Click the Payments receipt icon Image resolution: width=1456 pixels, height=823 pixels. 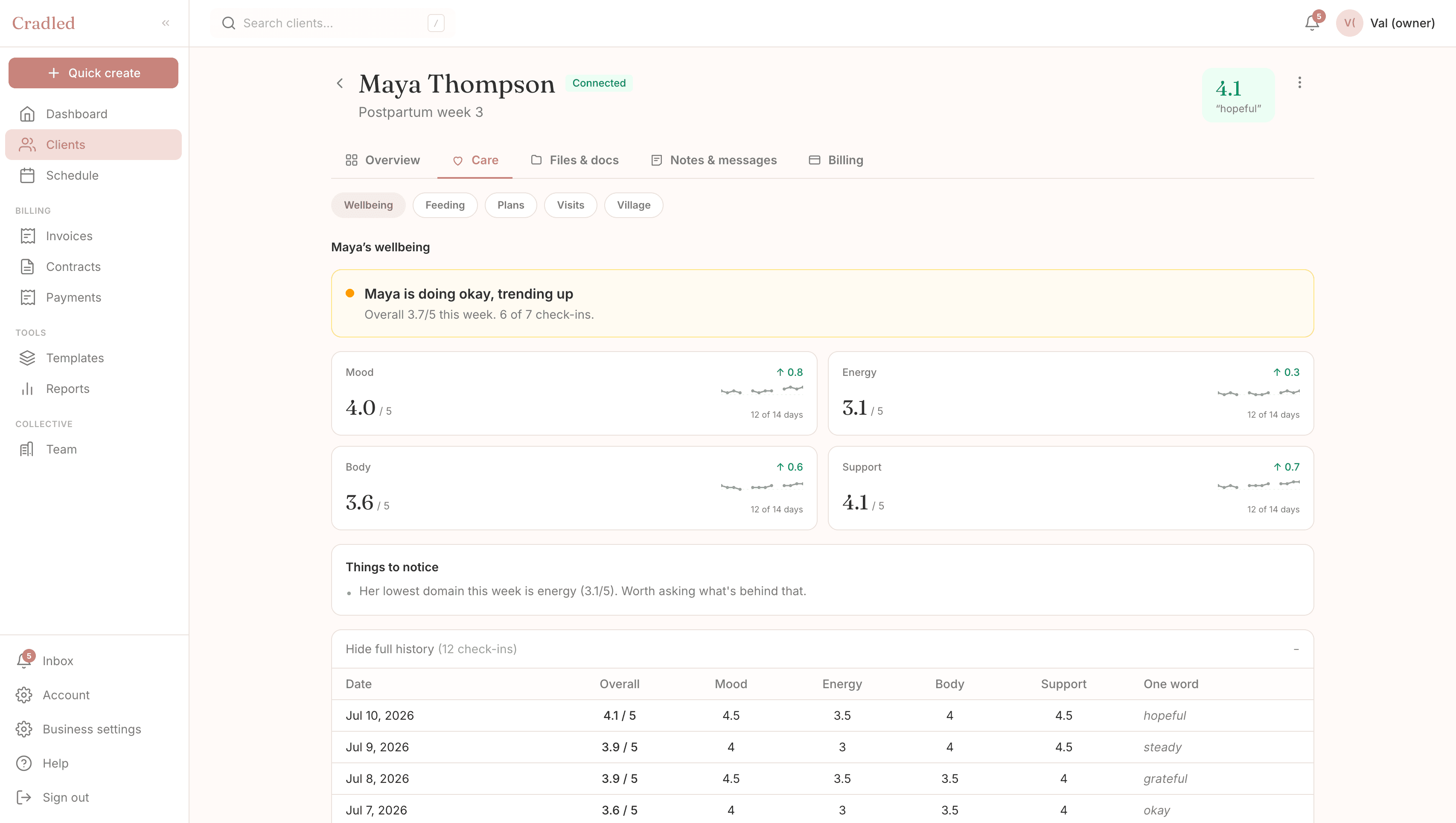27,297
